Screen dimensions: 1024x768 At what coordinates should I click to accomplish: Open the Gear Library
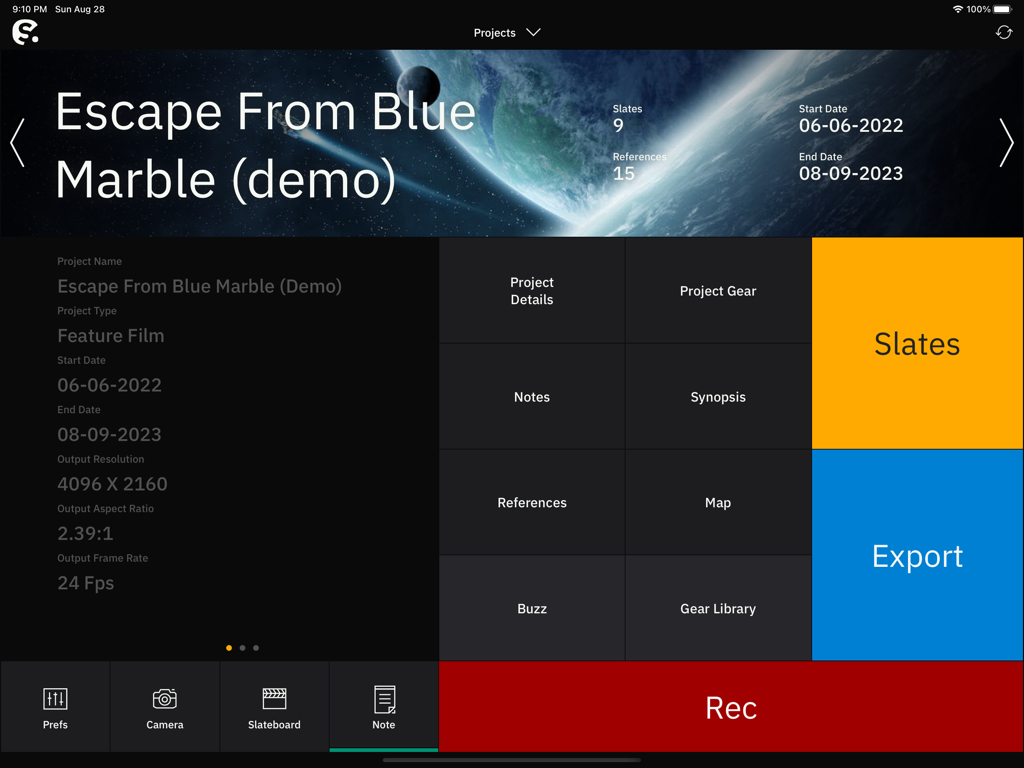[717, 608]
